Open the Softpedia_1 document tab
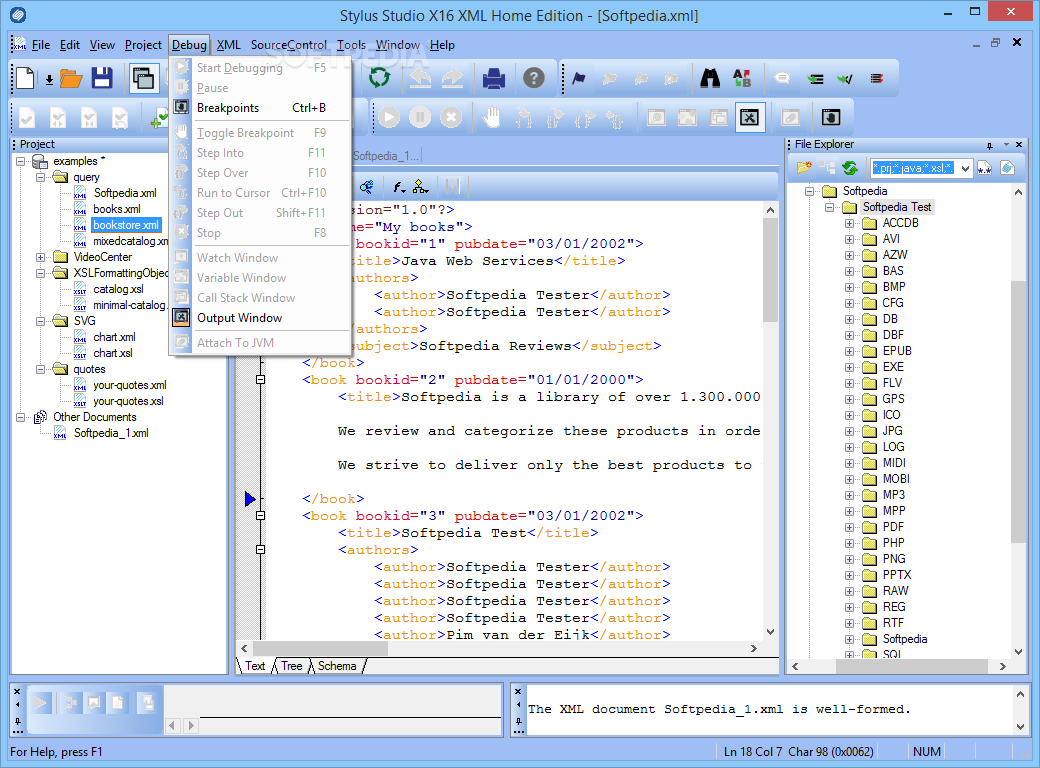Image resolution: width=1040 pixels, height=768 pixels. [x=386, y=156]
